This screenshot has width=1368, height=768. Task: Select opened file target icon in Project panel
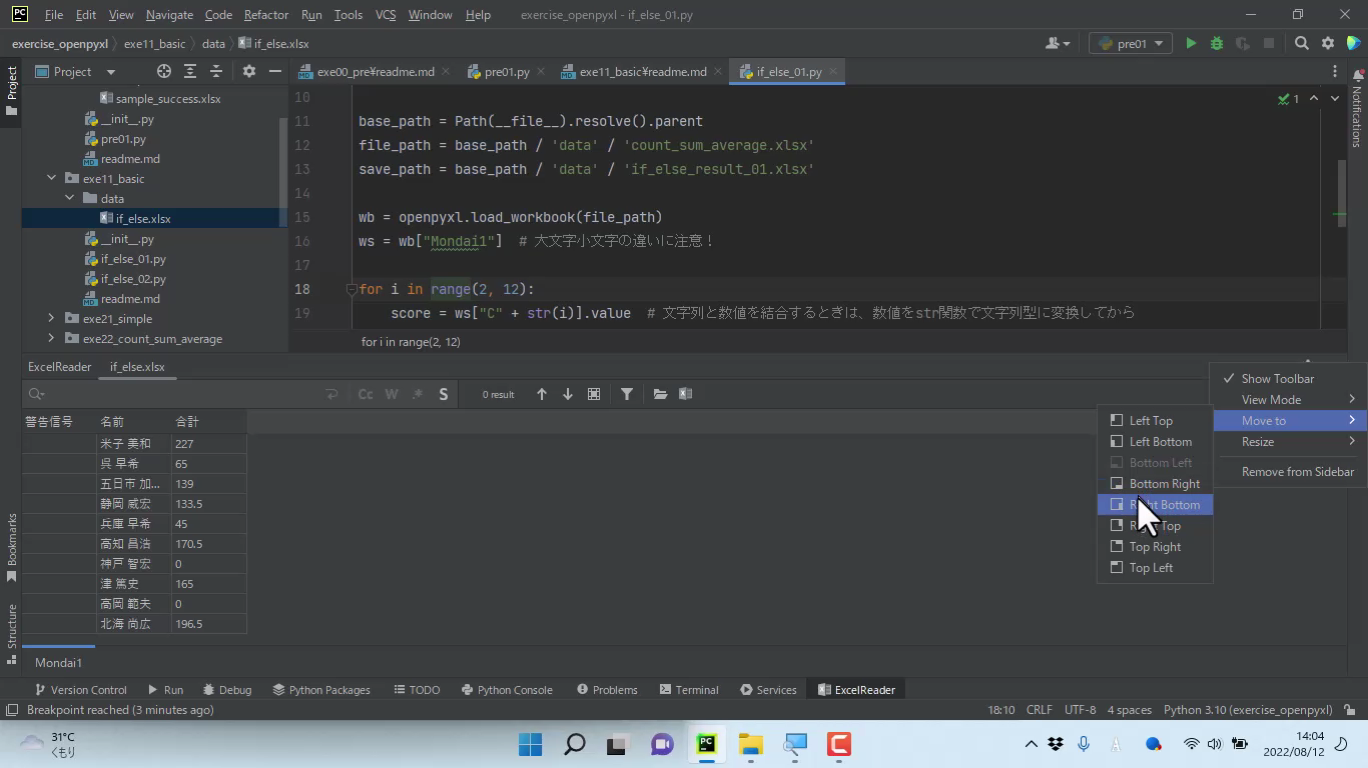[164, 72]
